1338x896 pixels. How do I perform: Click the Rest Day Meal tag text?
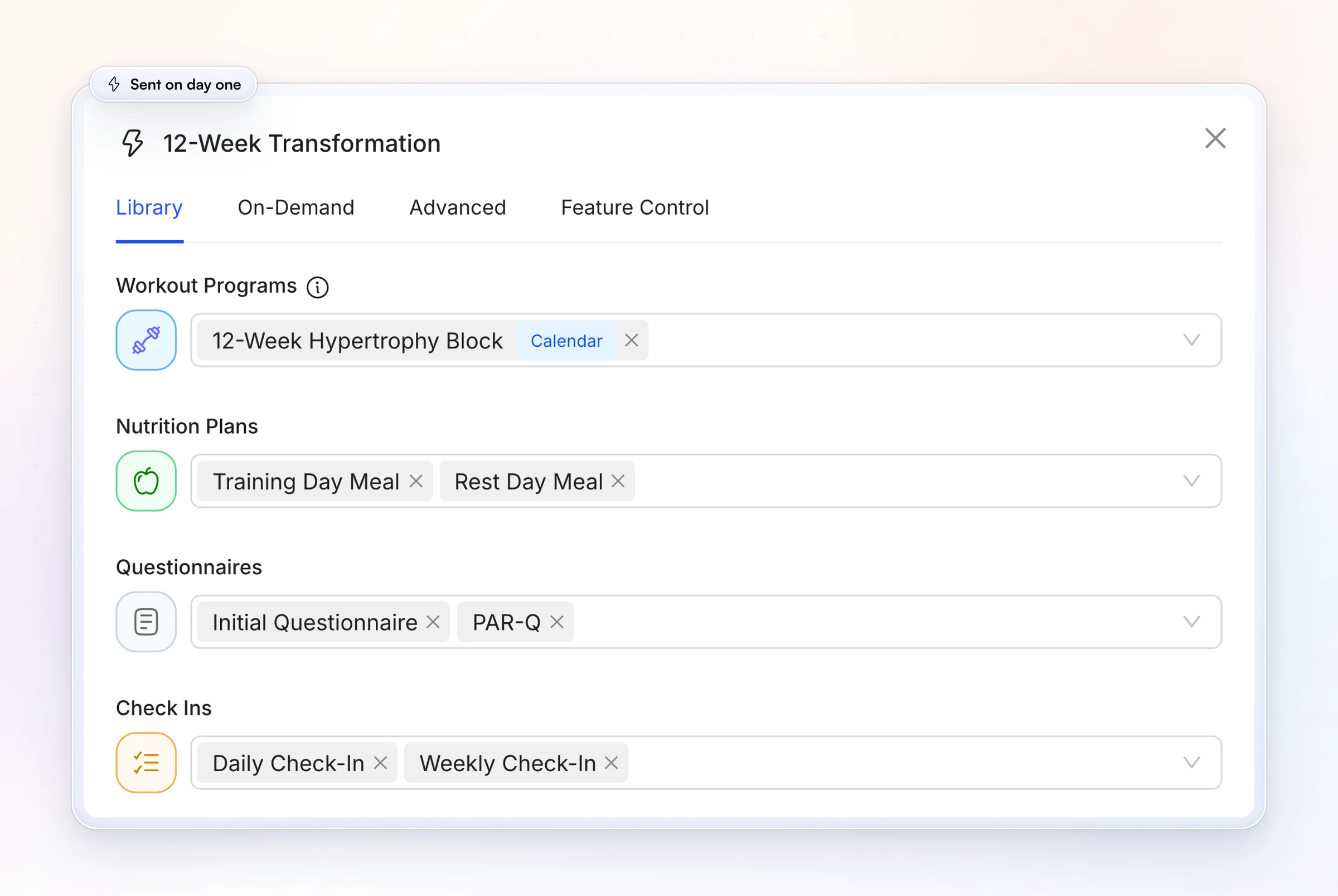click(x=529, y=482)
